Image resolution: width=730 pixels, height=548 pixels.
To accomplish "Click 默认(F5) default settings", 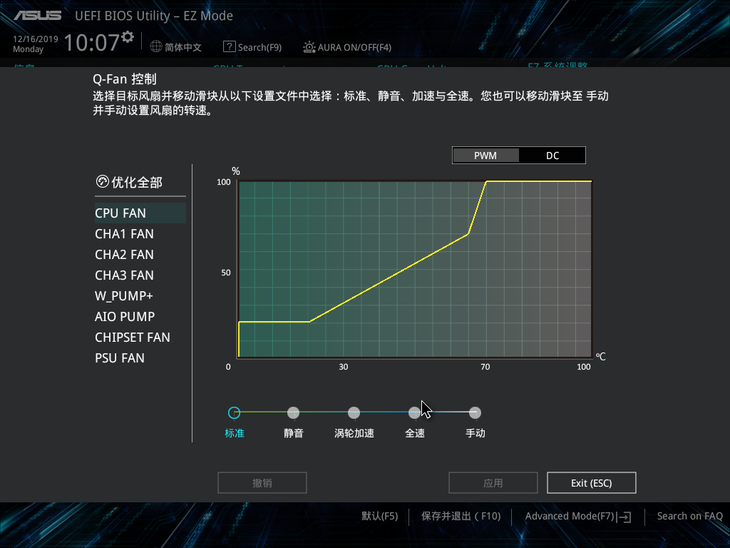I will coord(380,516).
